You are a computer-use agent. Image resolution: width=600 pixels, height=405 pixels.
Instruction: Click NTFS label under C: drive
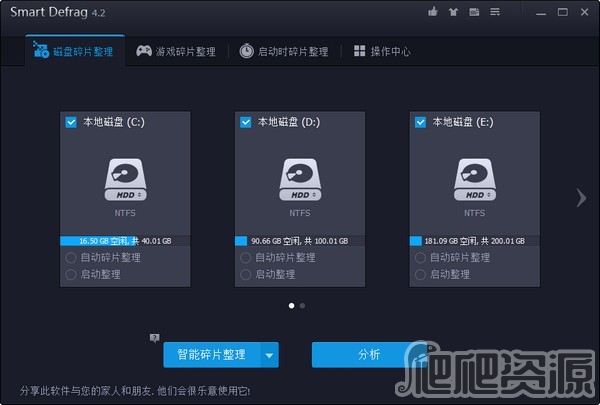coord(125,213)
